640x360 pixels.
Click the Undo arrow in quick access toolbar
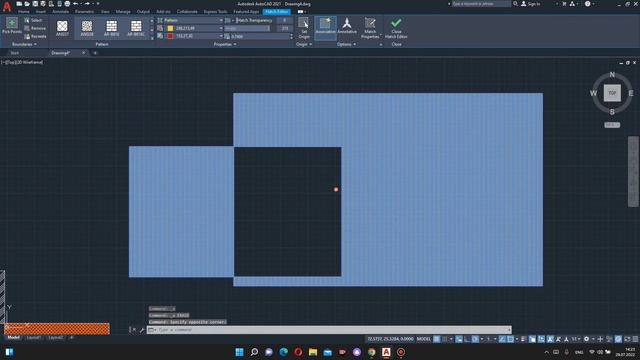point(75,4)
